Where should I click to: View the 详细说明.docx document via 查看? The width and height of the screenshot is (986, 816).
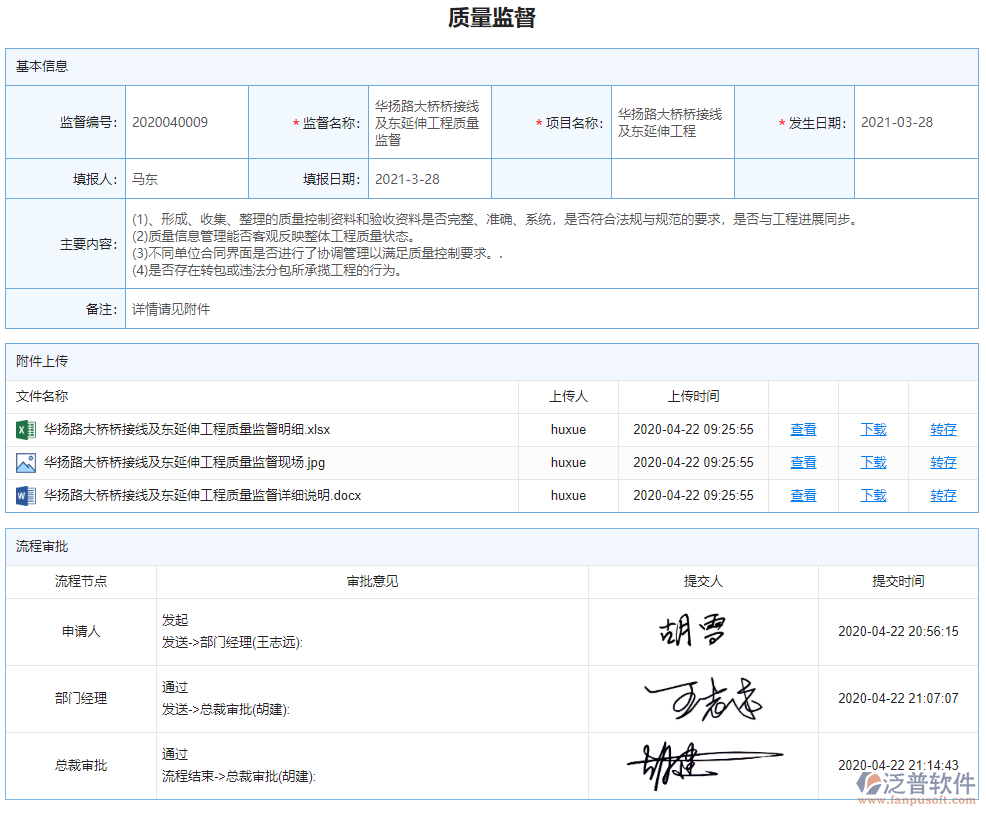tap(803, 496)
